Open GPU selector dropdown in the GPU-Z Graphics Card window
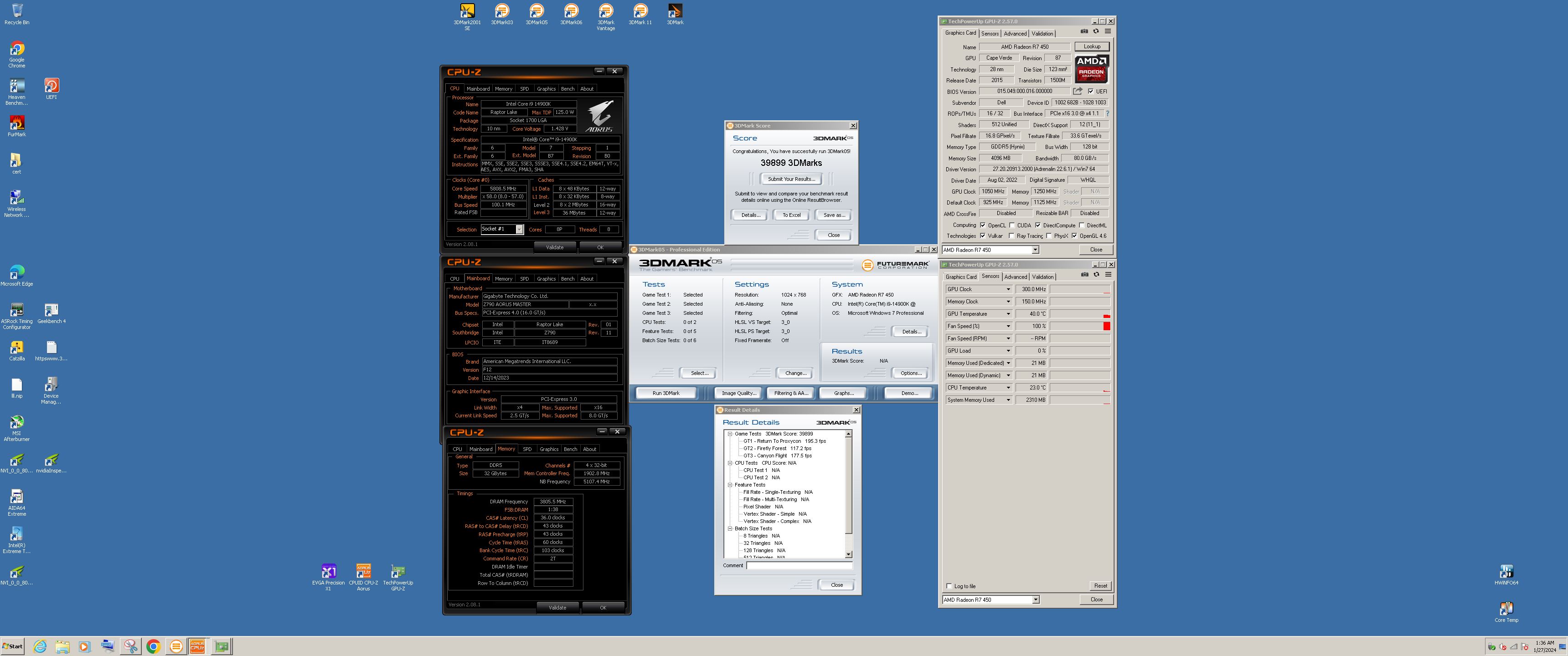Image resolution: width=1568 pixels, height=656 pixels. [1035, 250]
